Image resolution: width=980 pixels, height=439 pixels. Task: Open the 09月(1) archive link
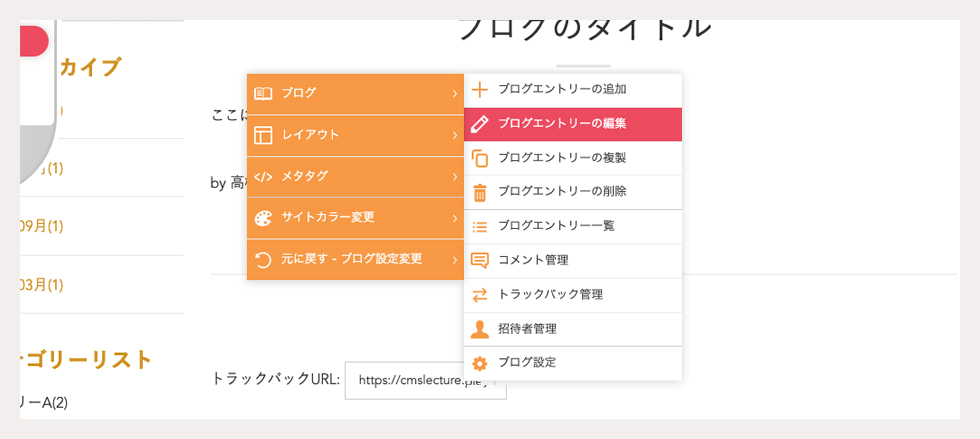pyautogui.click(x=41, y=226)
